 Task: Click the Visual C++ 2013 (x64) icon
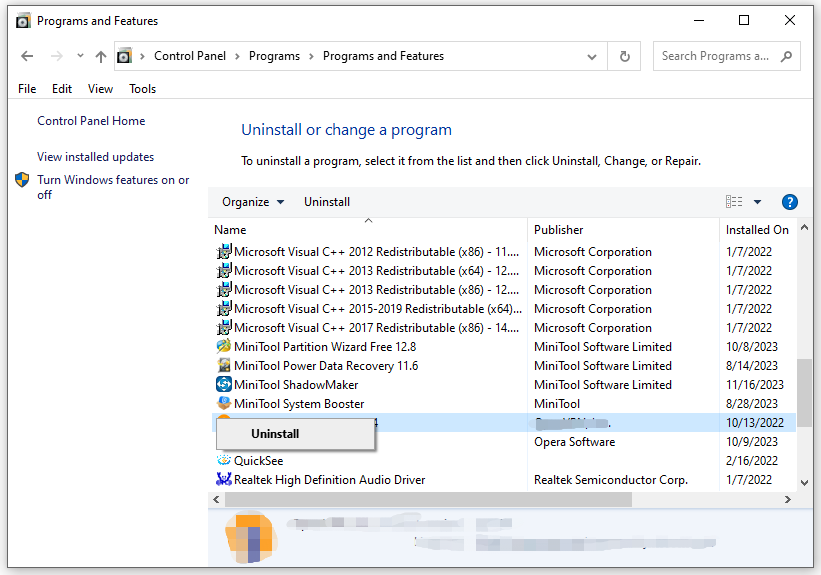(224, 271)
